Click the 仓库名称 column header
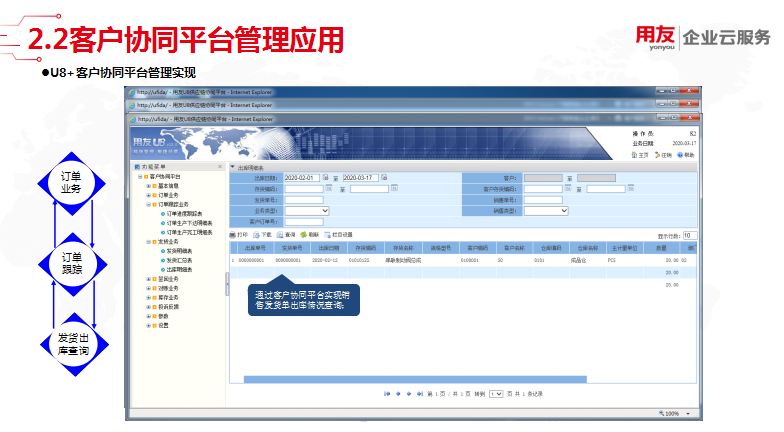This screenshot has width=784, height=432. [x=588, y=248]
